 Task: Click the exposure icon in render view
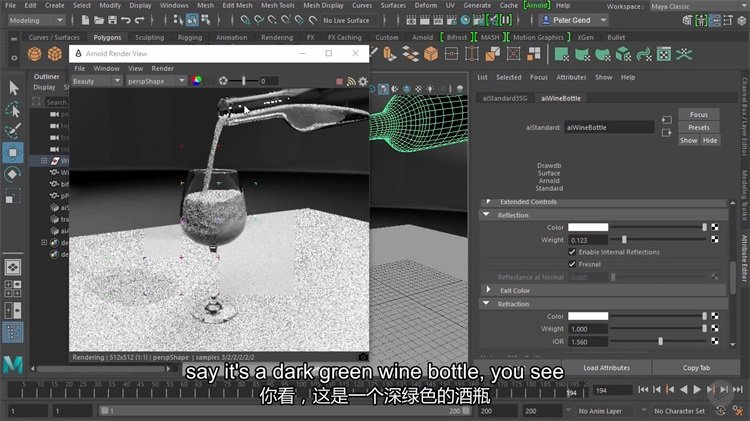223,81
